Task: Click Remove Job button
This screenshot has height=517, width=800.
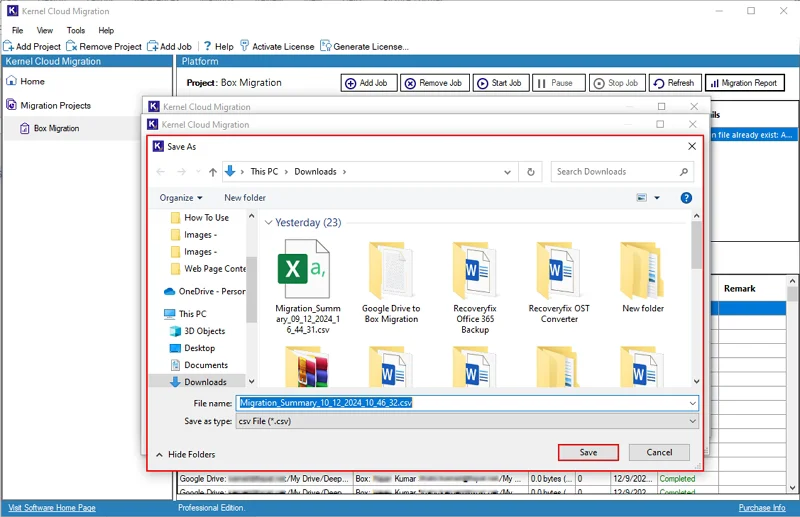Action: (x=435, y=83)
